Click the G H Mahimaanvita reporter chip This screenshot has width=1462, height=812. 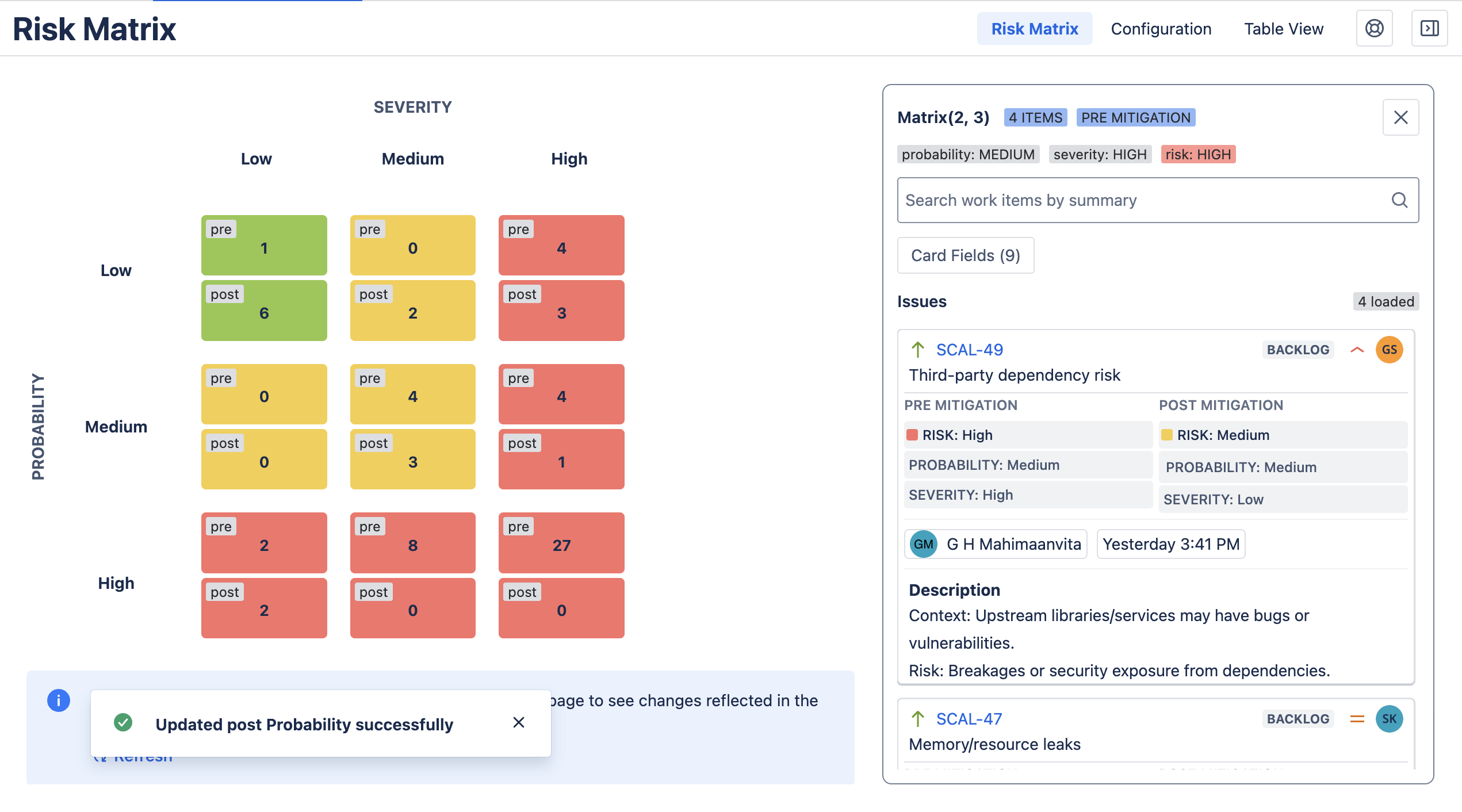pyautogui.click(x=996, y=544)
